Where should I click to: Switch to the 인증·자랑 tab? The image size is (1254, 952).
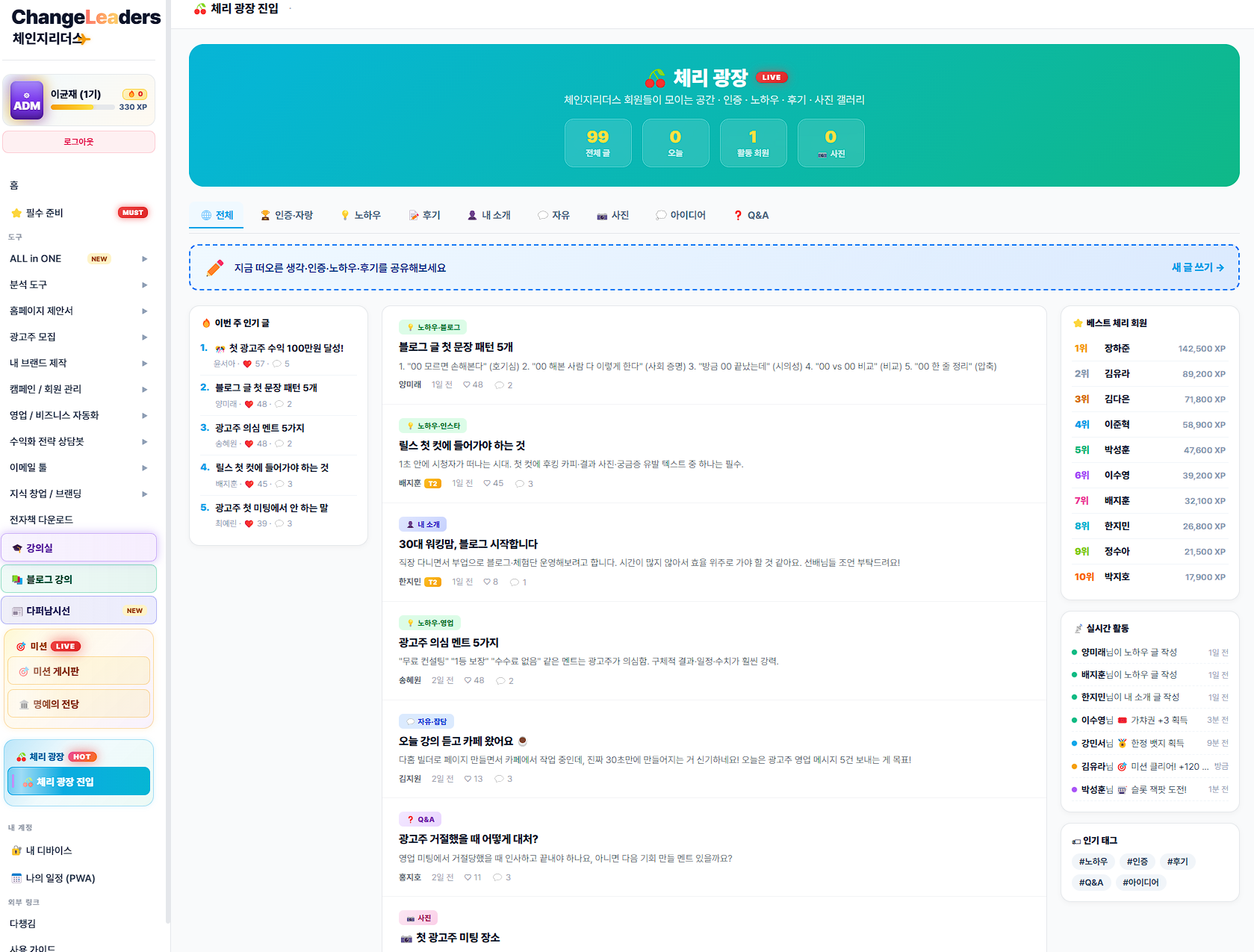tap(286, 215)
